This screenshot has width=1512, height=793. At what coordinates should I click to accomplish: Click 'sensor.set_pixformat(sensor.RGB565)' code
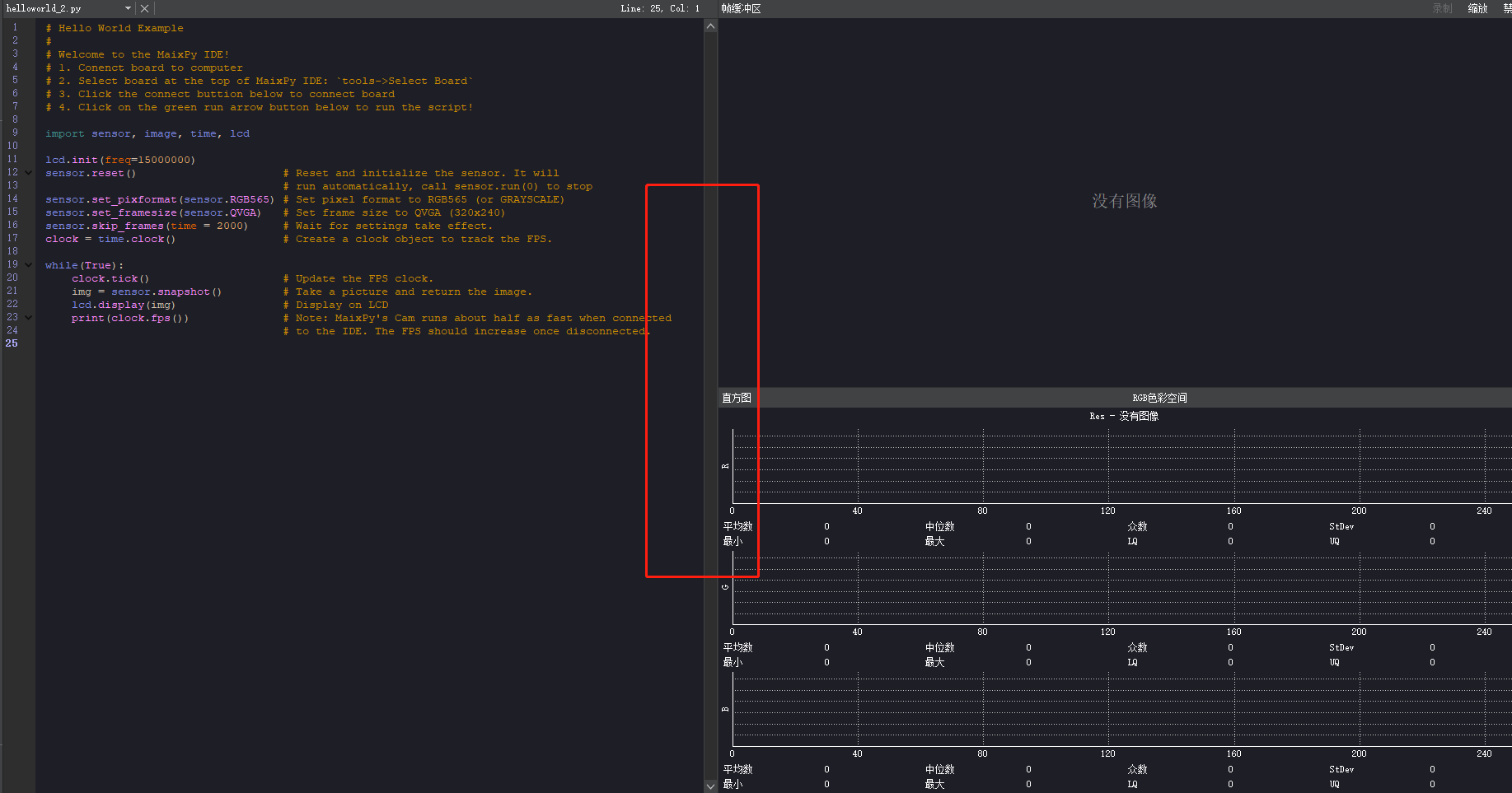click(160, 199)
